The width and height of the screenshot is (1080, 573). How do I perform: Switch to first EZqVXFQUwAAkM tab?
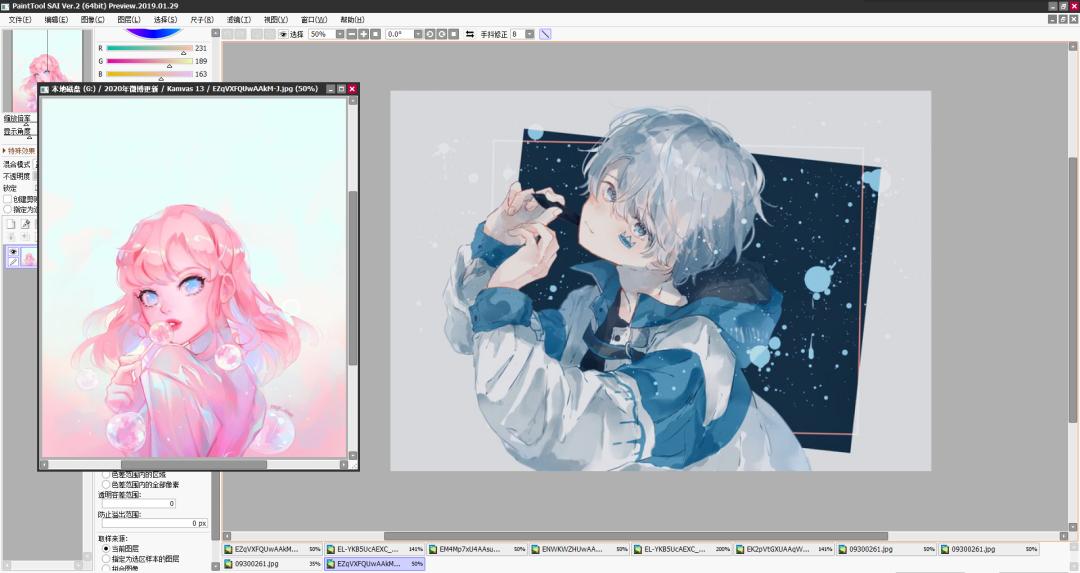pos(273,549)
